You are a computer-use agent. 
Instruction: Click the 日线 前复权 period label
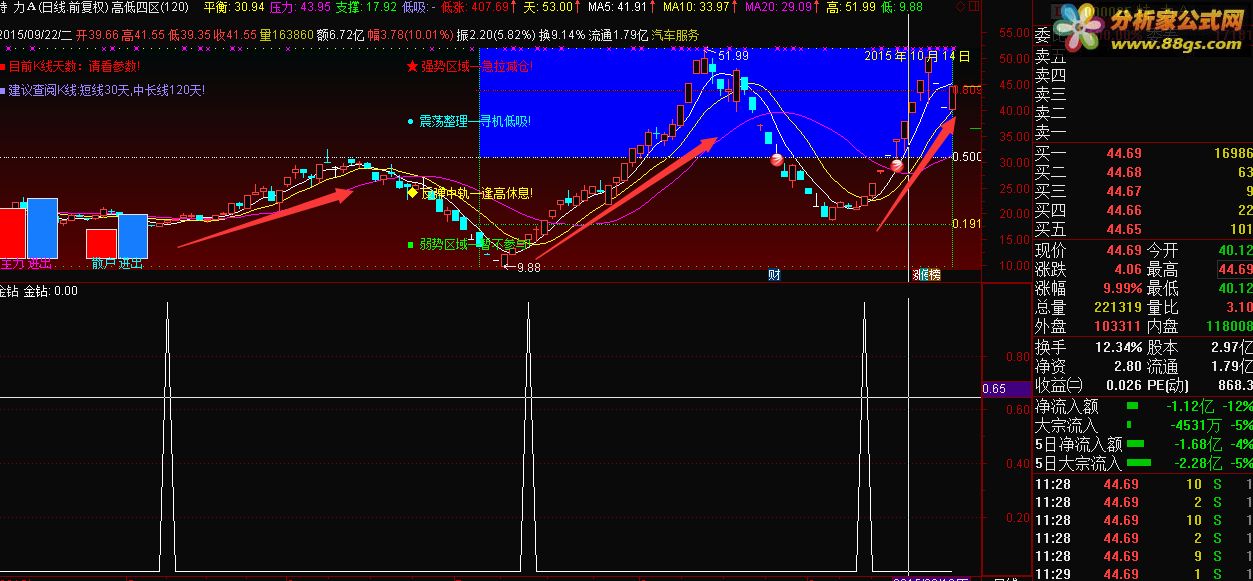point(72,7)
